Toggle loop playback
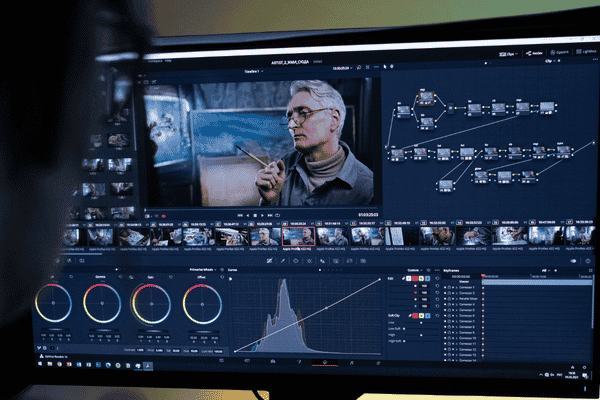Image resolution: width=600 pixels, height=400 pixels. tap(277, 216)
